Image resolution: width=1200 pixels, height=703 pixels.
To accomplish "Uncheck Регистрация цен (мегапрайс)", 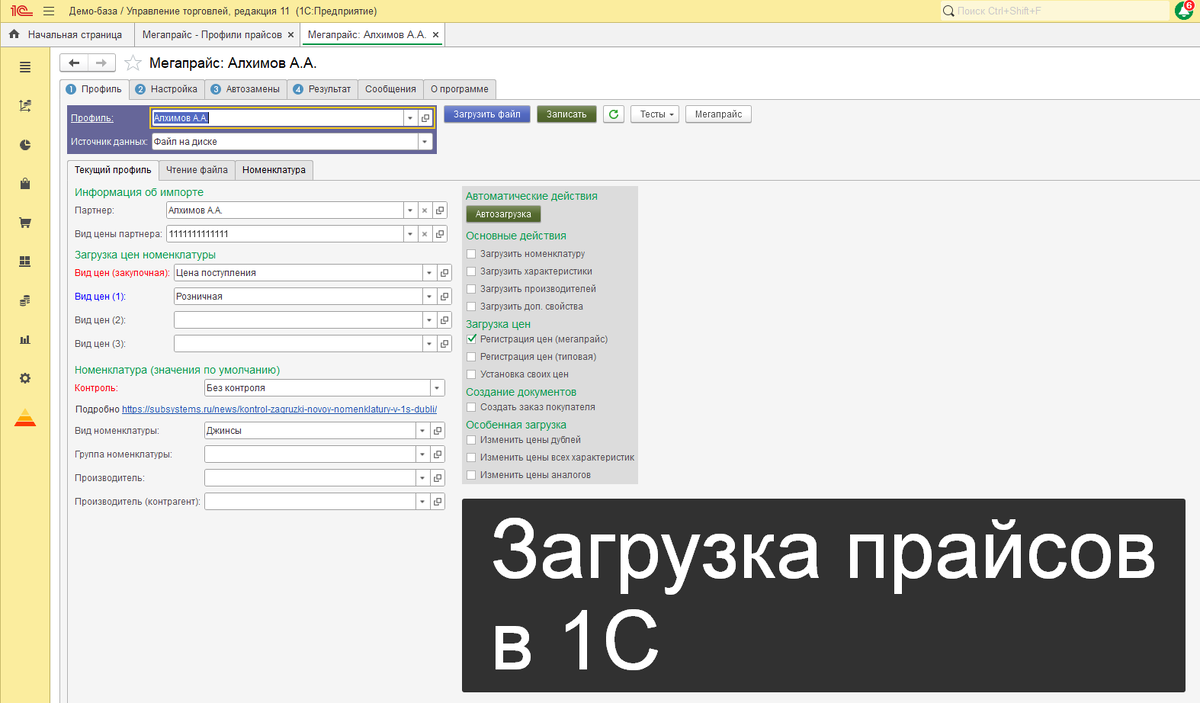I will pyautogui.click(x=472, y=339).
